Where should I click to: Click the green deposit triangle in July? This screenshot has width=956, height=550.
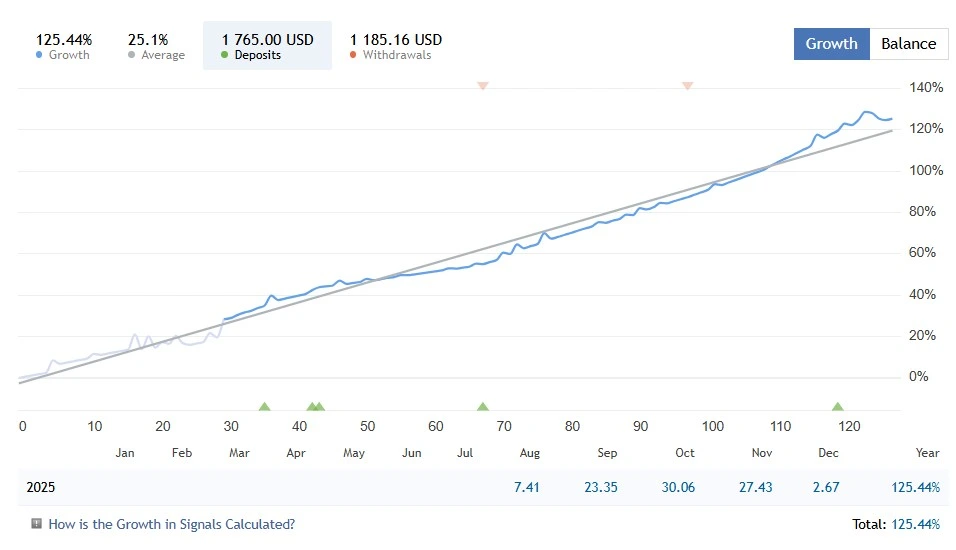[483, 407]
